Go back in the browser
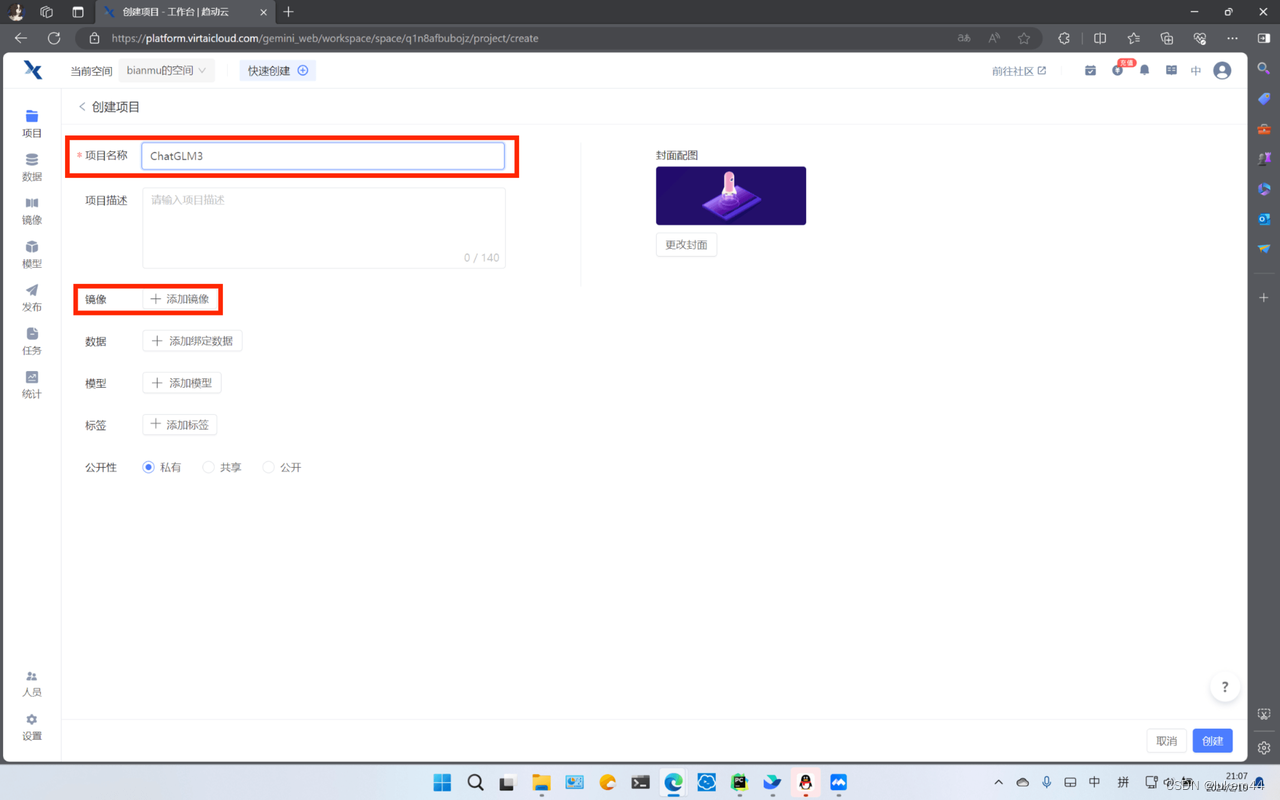 21,38
